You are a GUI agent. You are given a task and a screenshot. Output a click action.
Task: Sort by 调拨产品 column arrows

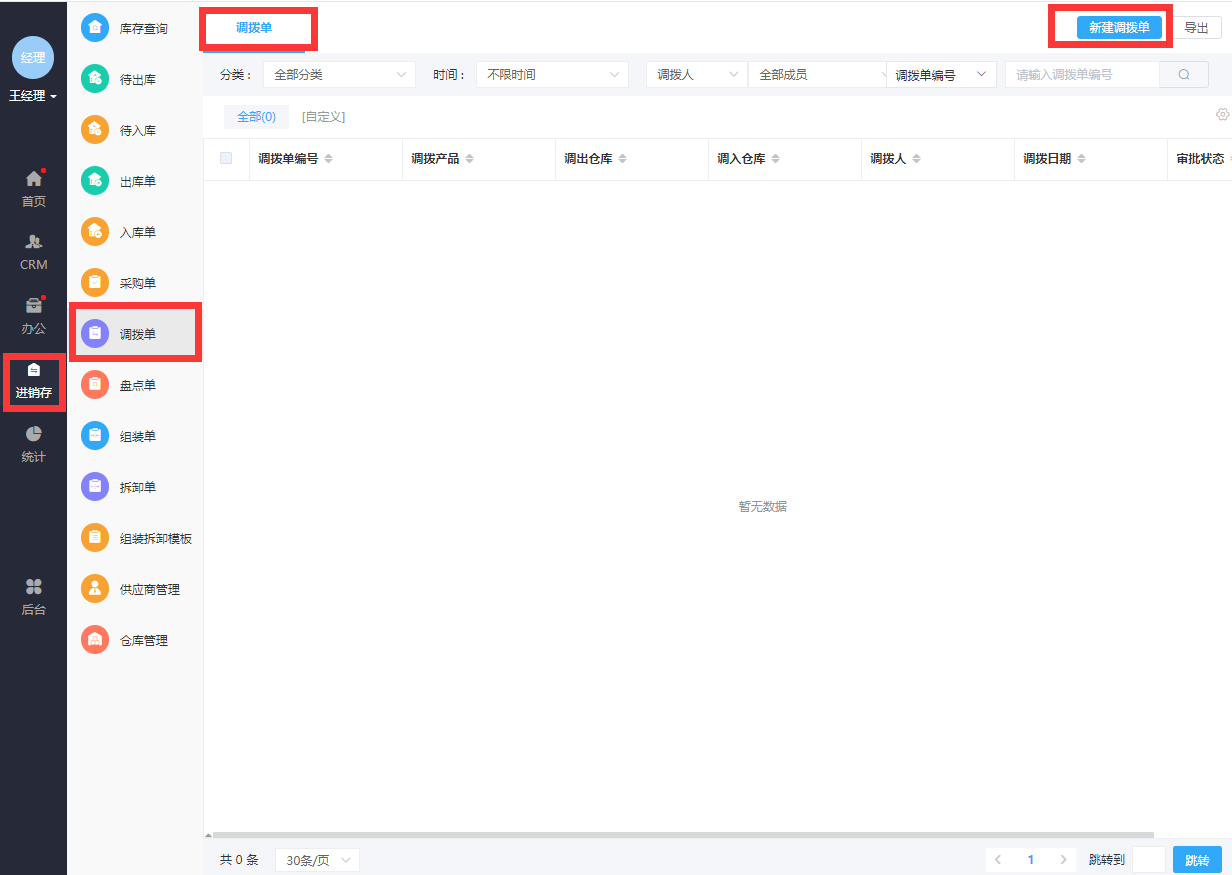[x=469, y=159]
